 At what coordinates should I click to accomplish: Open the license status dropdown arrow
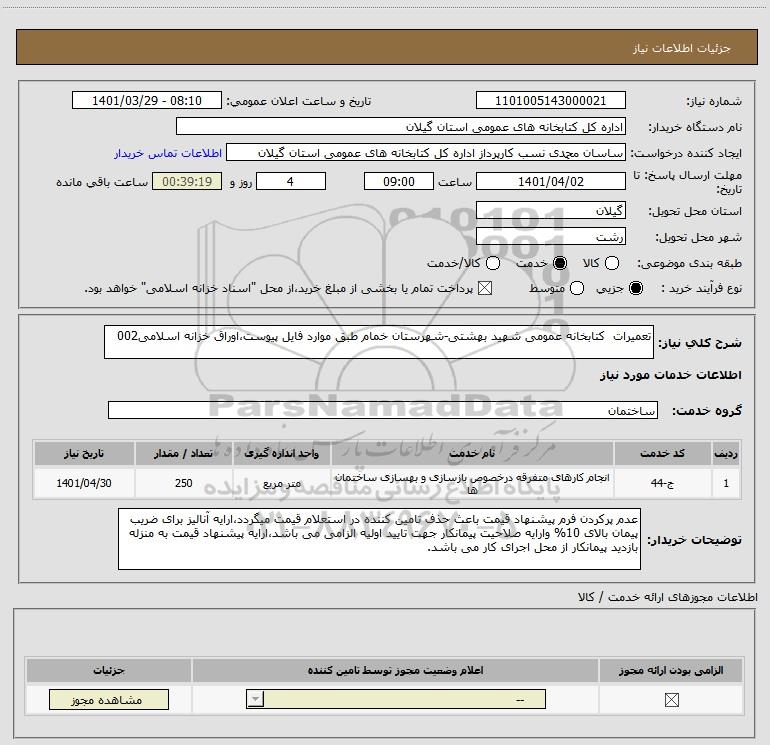255,699
